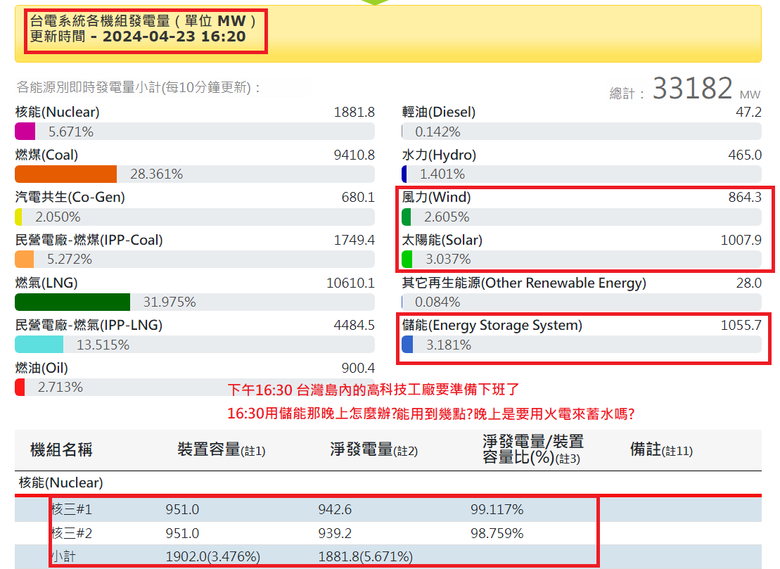This screenshot has width=780, height=569.
Task: Click the 核三#1 ratio 99.117%
Action: [497, 509]
